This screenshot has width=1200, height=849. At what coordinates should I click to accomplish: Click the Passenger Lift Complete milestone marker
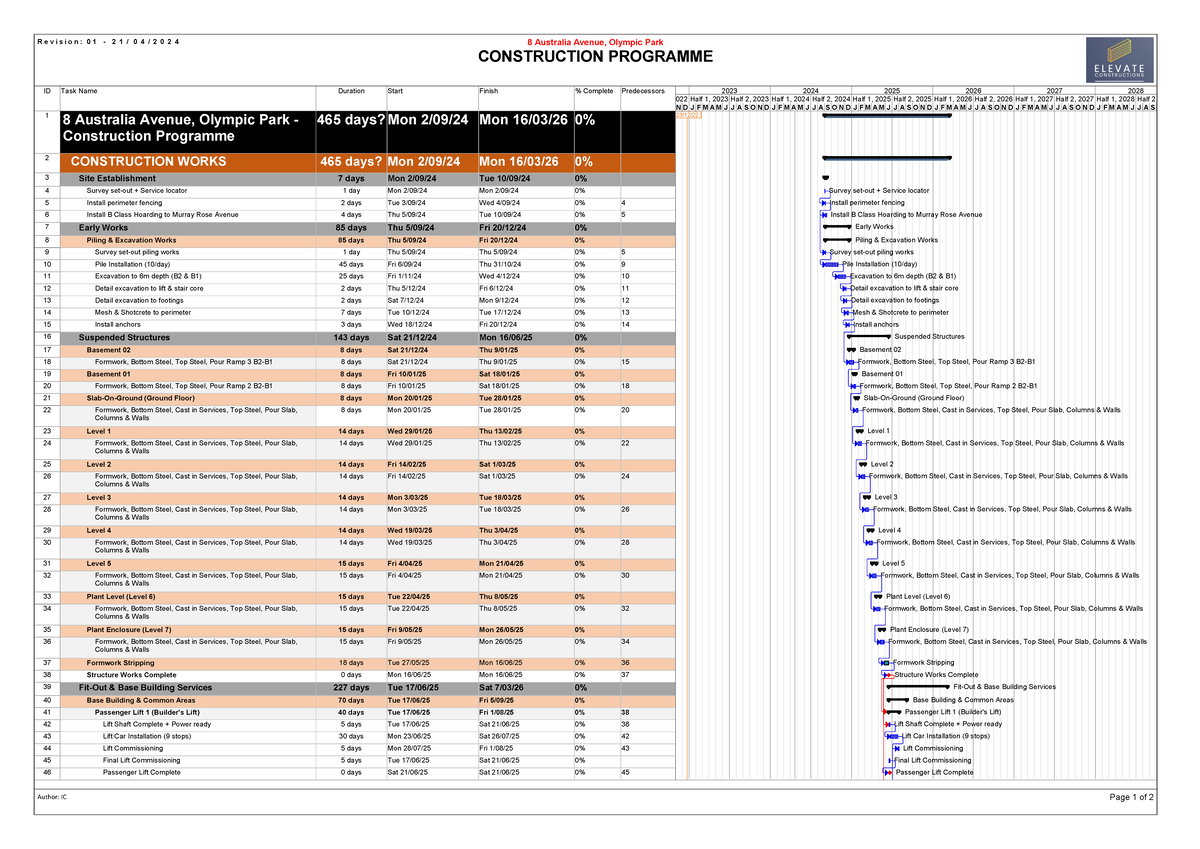click(888, 772)
